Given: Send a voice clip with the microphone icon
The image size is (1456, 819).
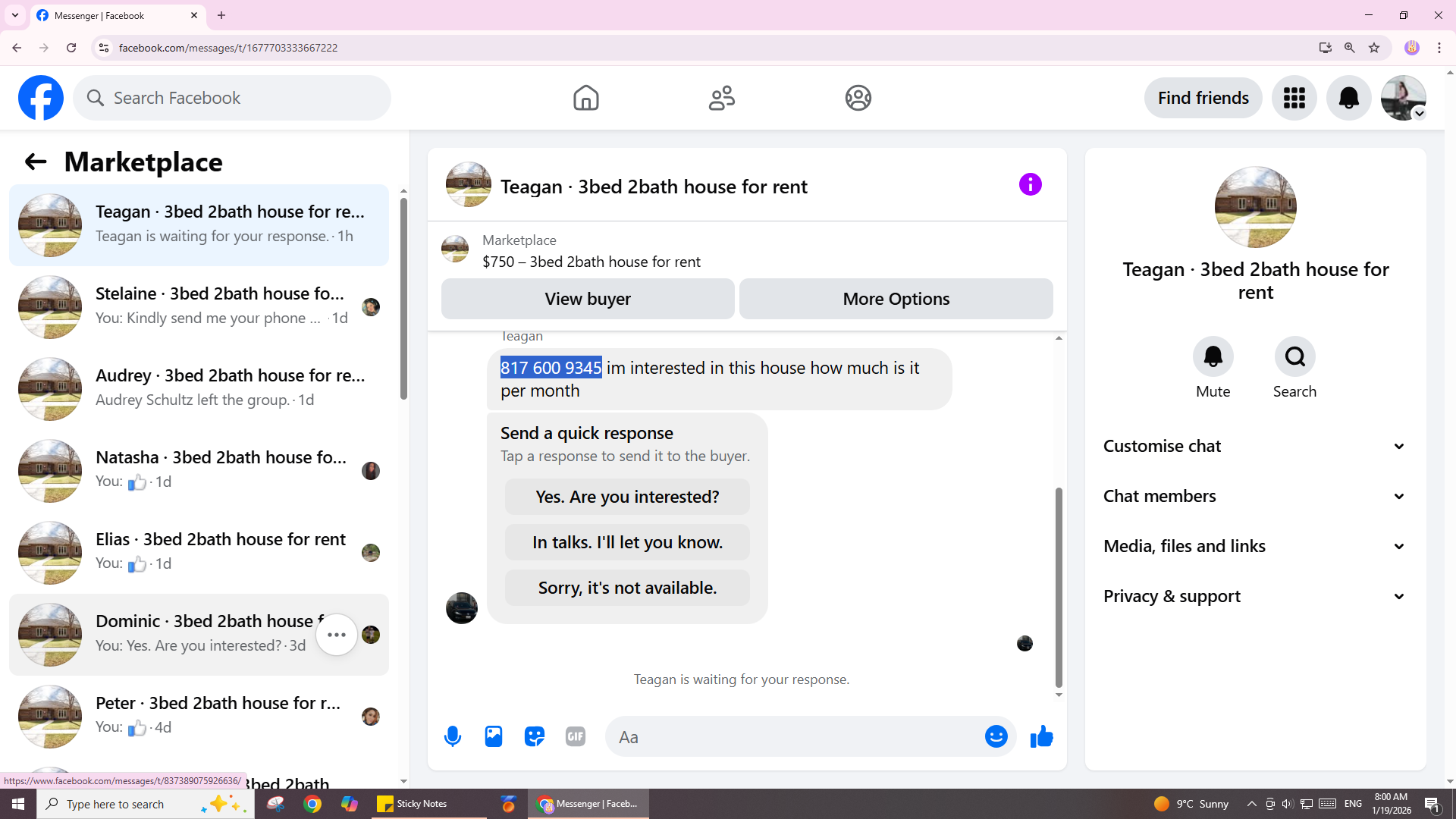Looking at the screenshot, I should 453,736.
